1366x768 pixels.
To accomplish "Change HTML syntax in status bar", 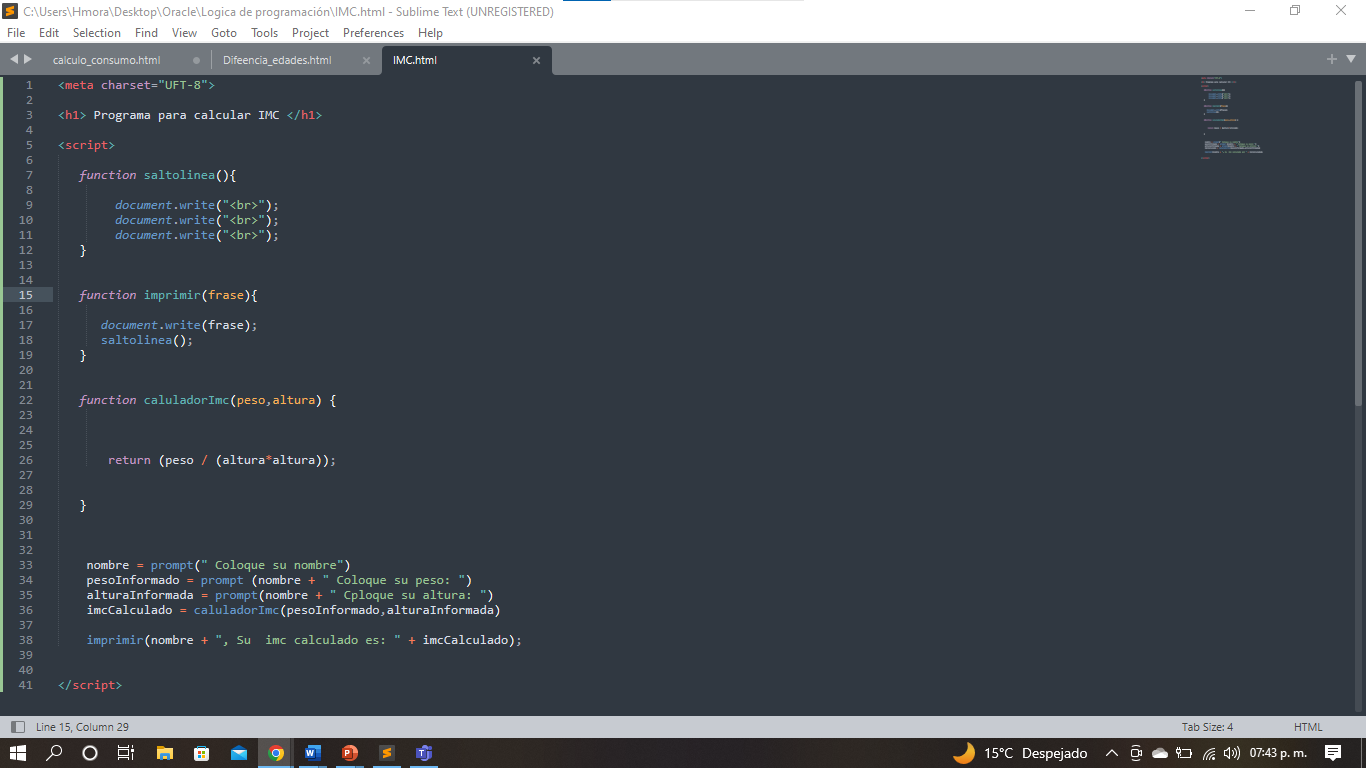I will tap(1308, 727).
